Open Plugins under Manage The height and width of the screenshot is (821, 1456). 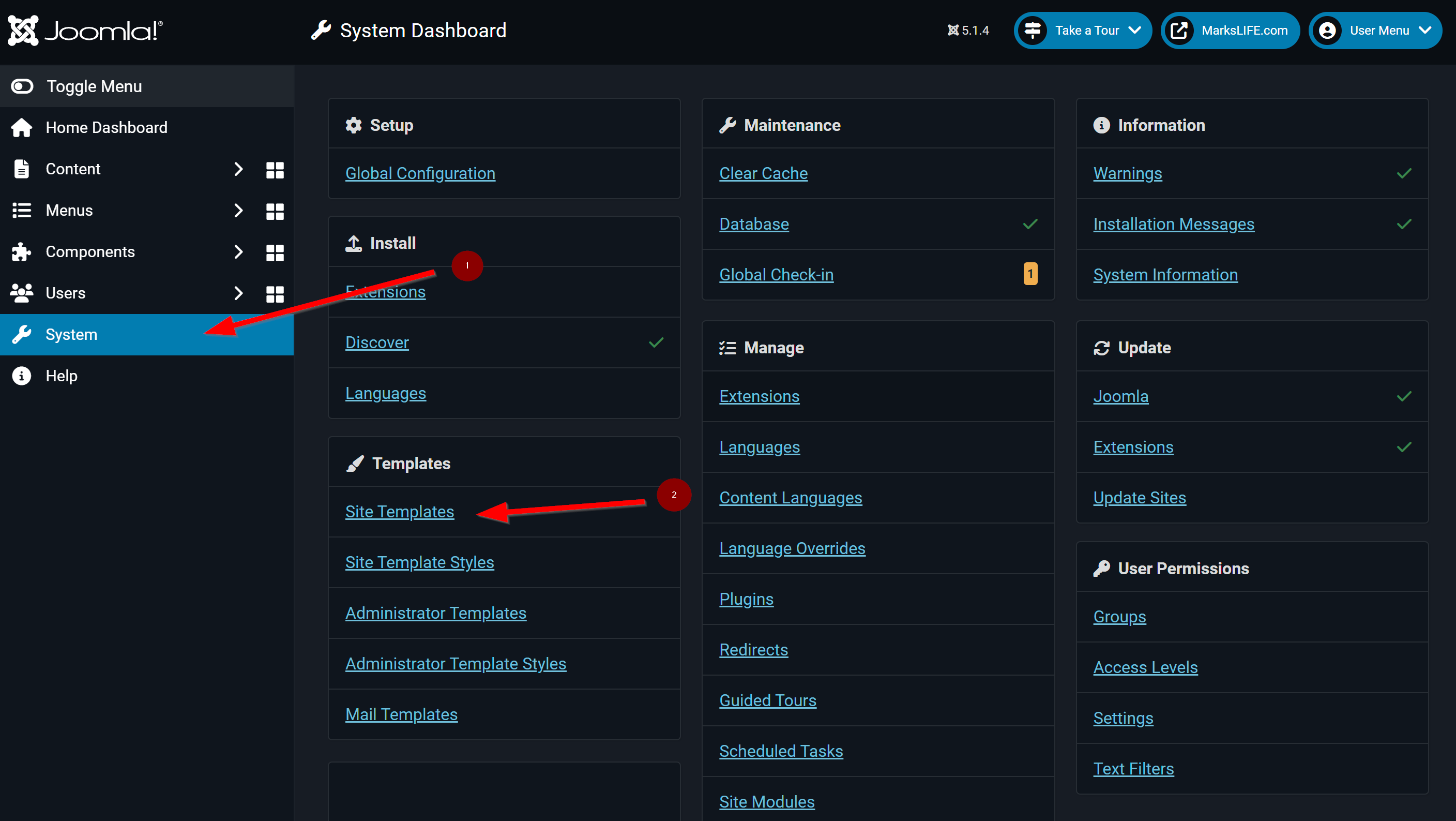[x=746, y=599]
